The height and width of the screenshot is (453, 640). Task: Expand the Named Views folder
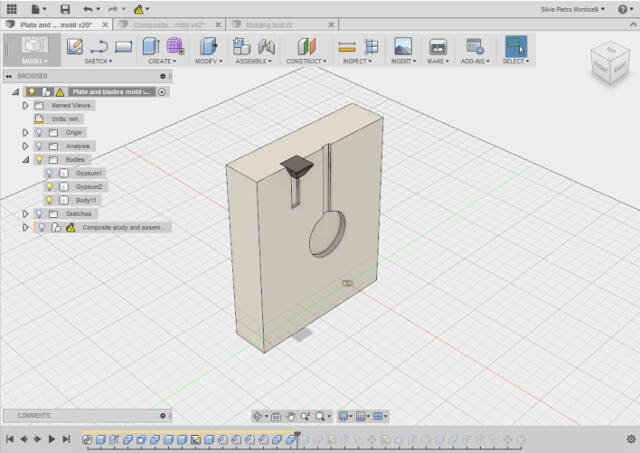(25, 105)
